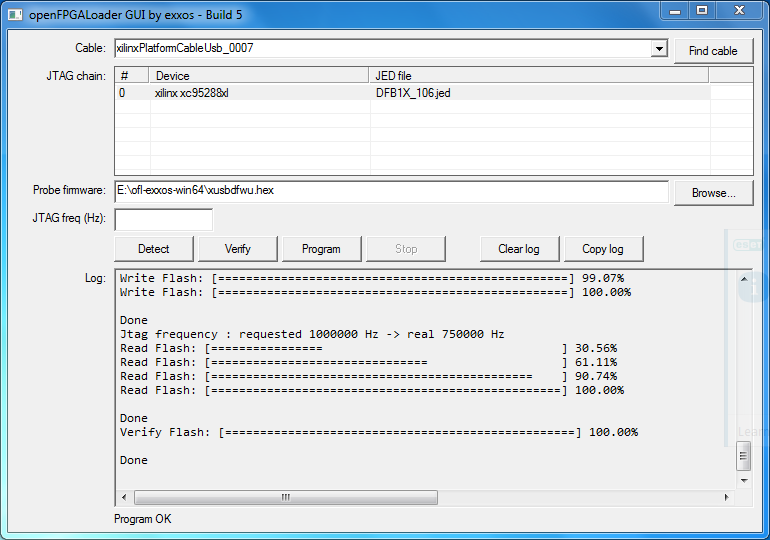Click the Device column header
The height and width of the screenshot is (540, 770).
coord(259,76)
